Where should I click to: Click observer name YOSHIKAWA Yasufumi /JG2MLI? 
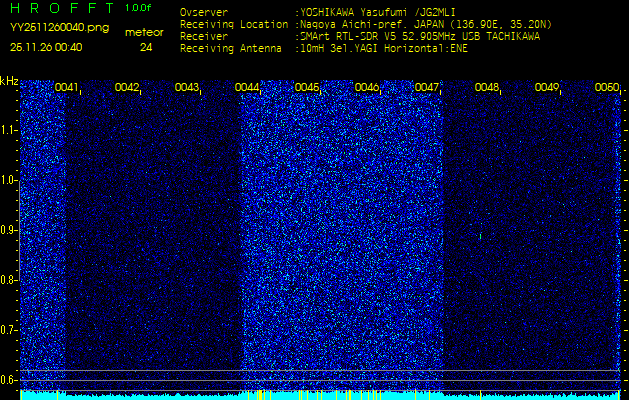coord(377,13)
